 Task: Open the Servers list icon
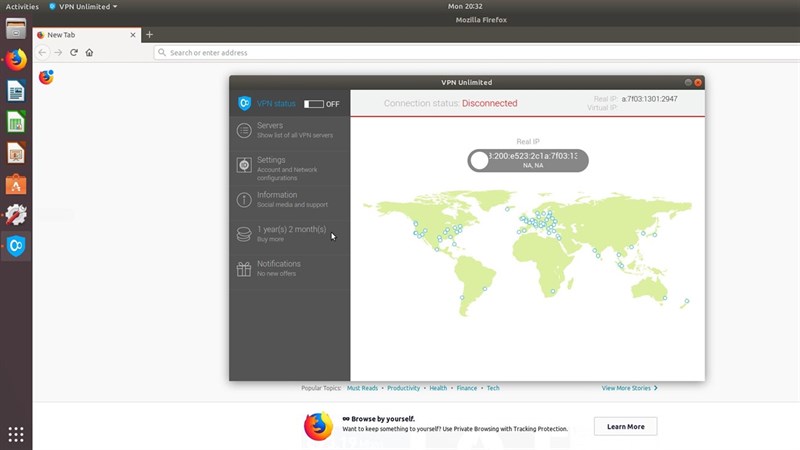point(244,131)
